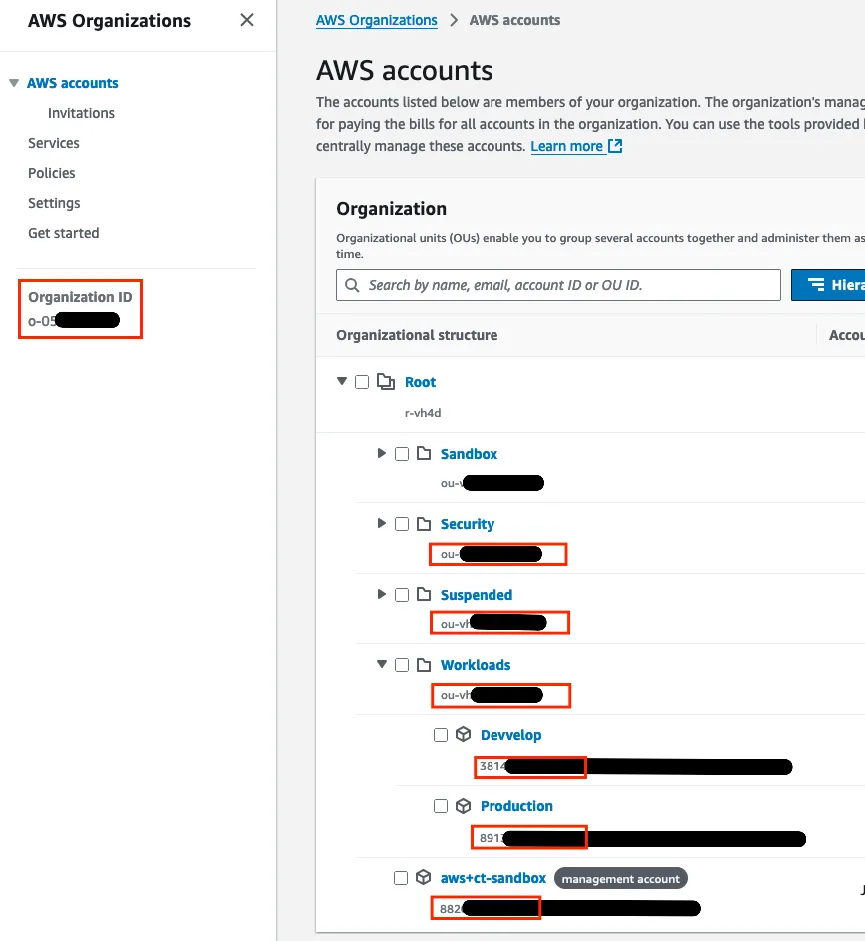This screenshot has height=941, width=865.
Task: Click the account icon beside Devvelop
Action: click(x=462, y=734)
